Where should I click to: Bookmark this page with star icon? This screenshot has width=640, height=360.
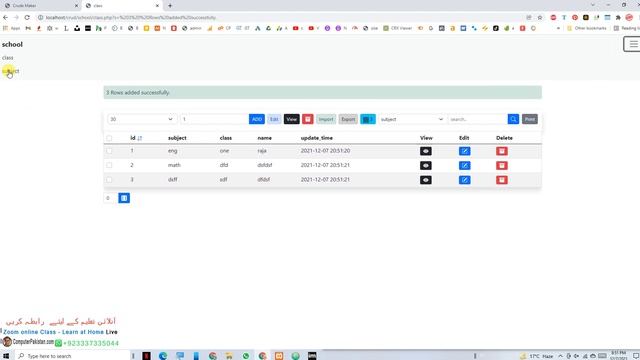[x=540, y=18]
